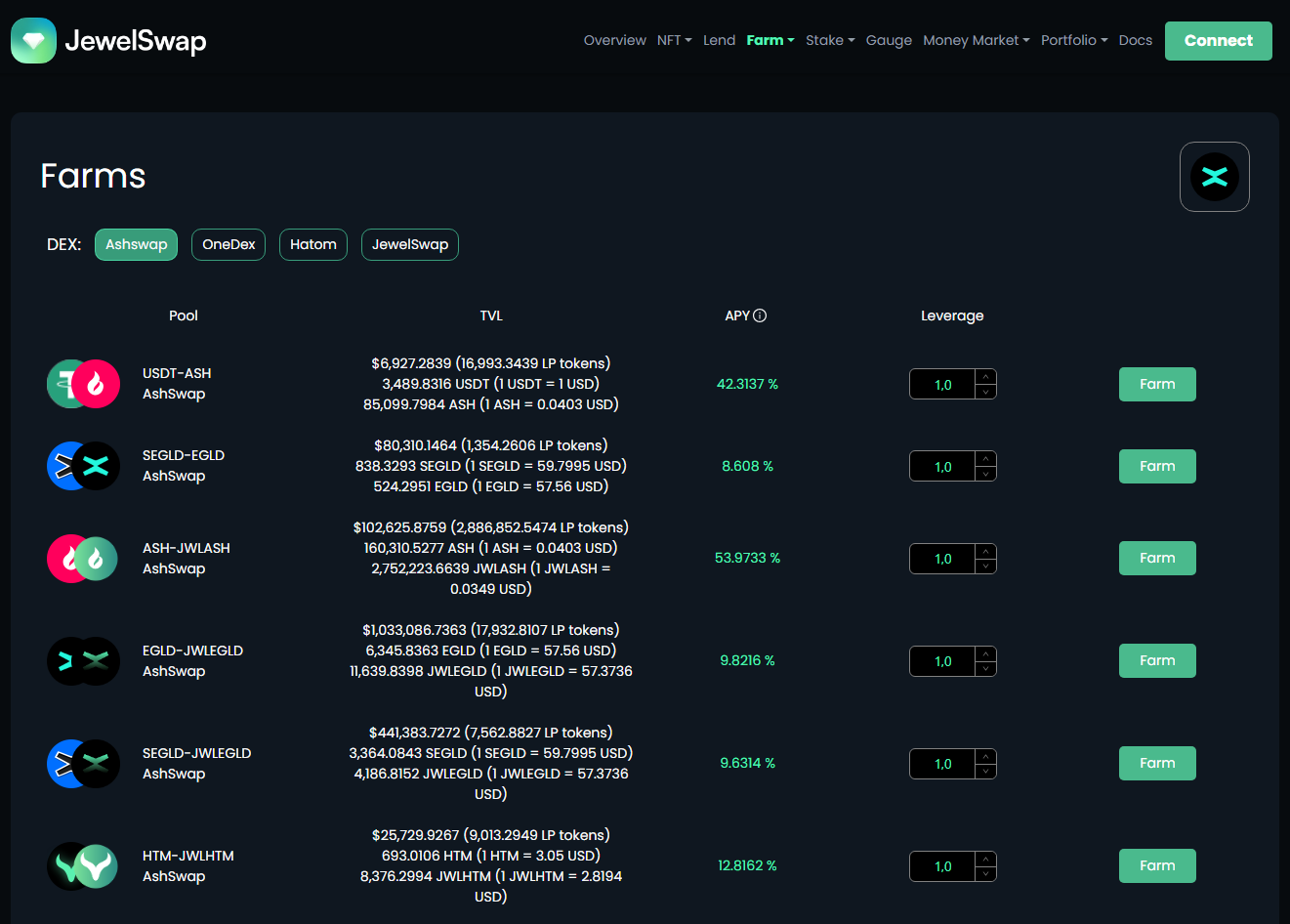1290x924 pixels.
Task: Click Farm button for USDT-ASH pool
Action: tap(1157, 384)
